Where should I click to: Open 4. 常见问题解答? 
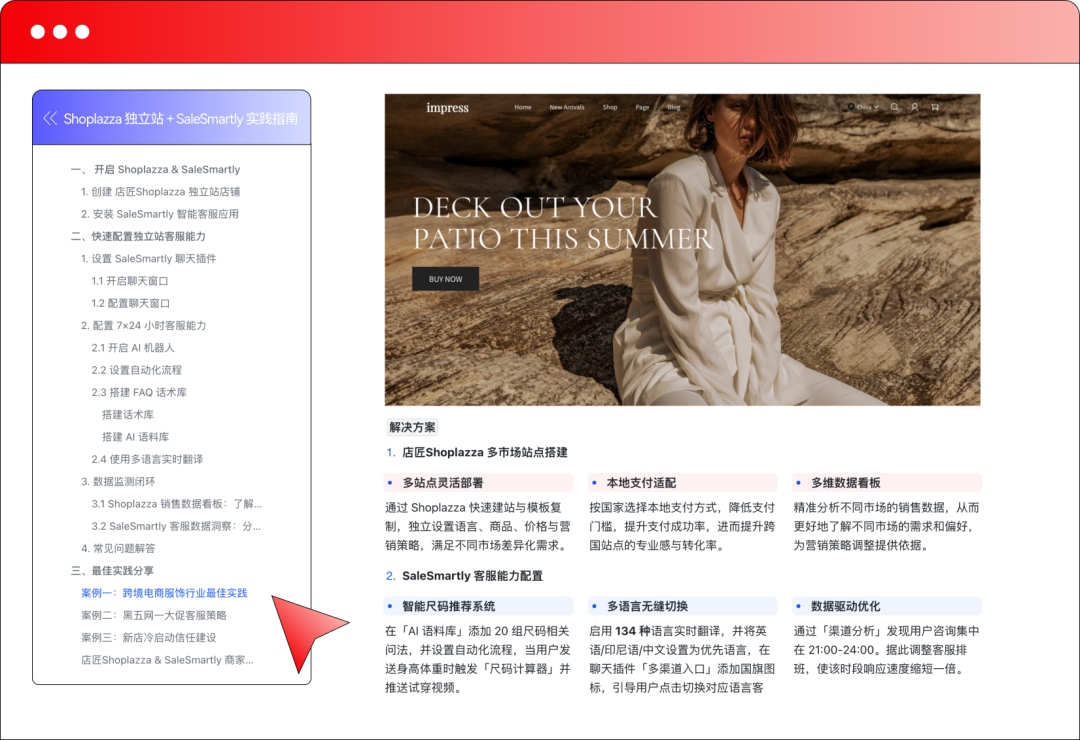(118, 548)
